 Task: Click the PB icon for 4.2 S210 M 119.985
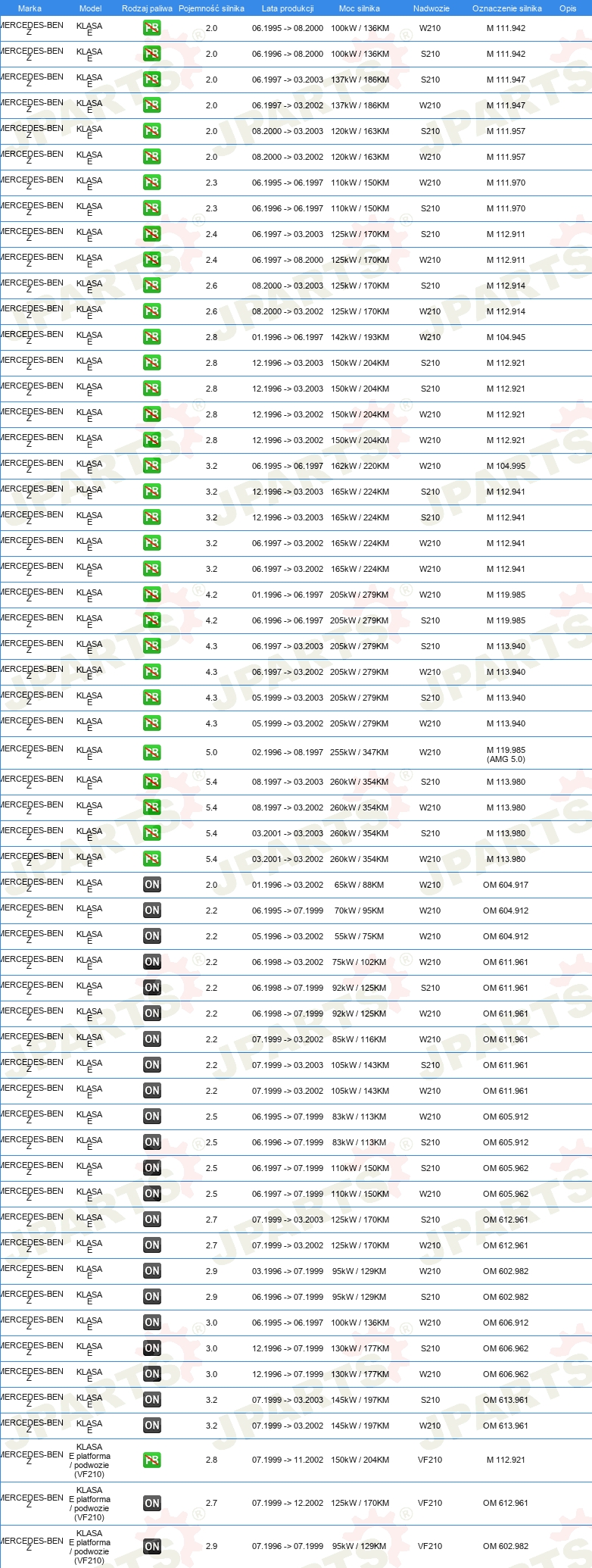[x=152, y=620]
